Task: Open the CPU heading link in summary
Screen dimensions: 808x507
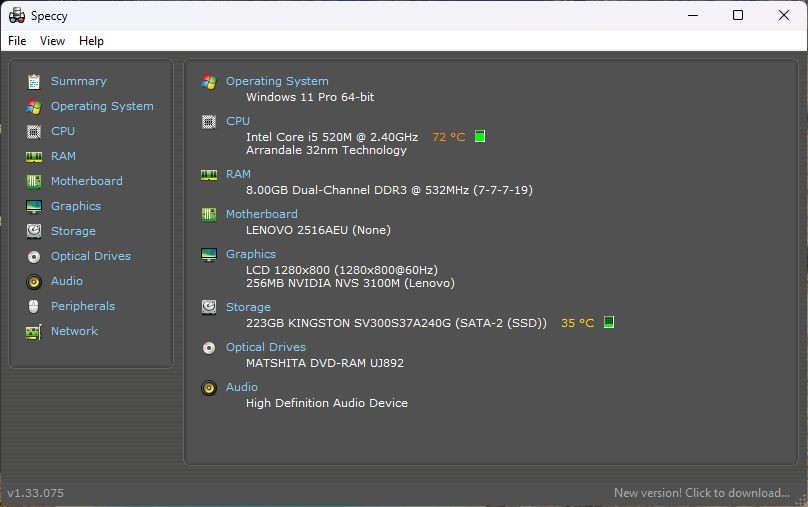Action: (238, 121)
